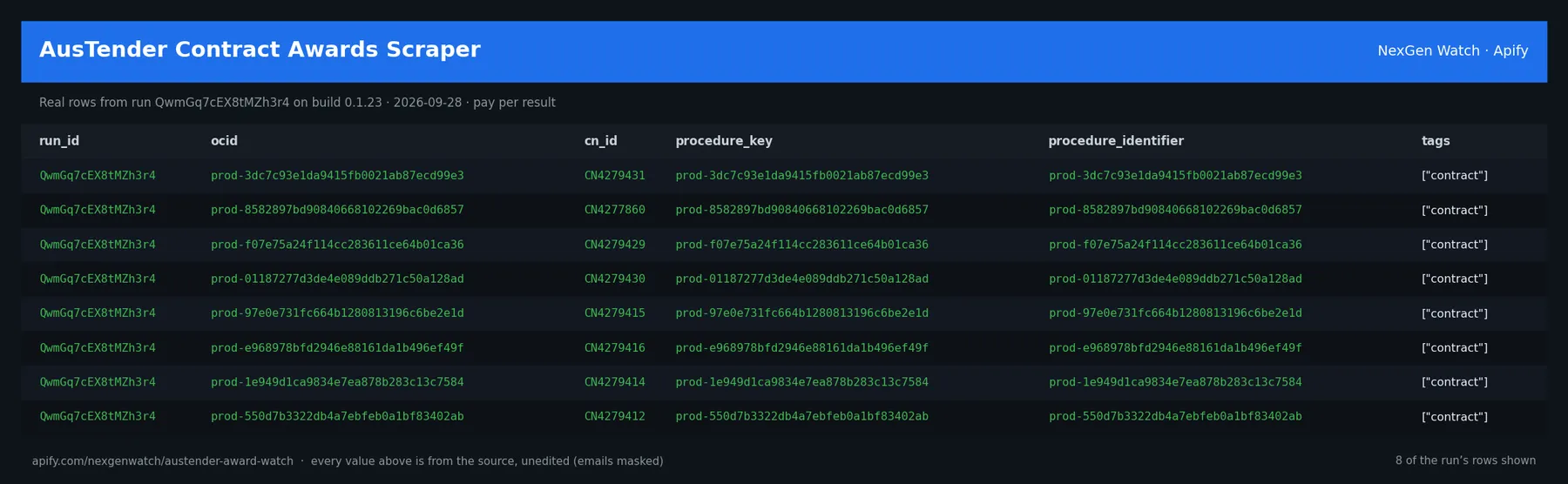Click the "8 of the run's rows shown" note
The image size is (1568, 484).
click(x=1465, y=460)
